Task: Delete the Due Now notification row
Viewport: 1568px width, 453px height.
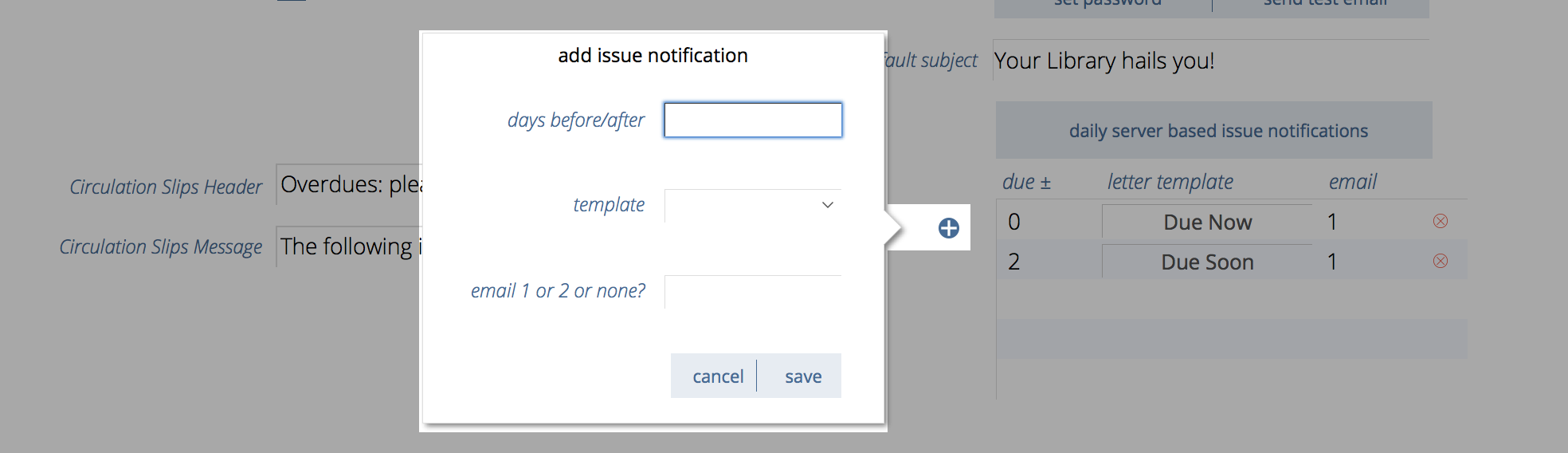Action: click(1440, 222)
